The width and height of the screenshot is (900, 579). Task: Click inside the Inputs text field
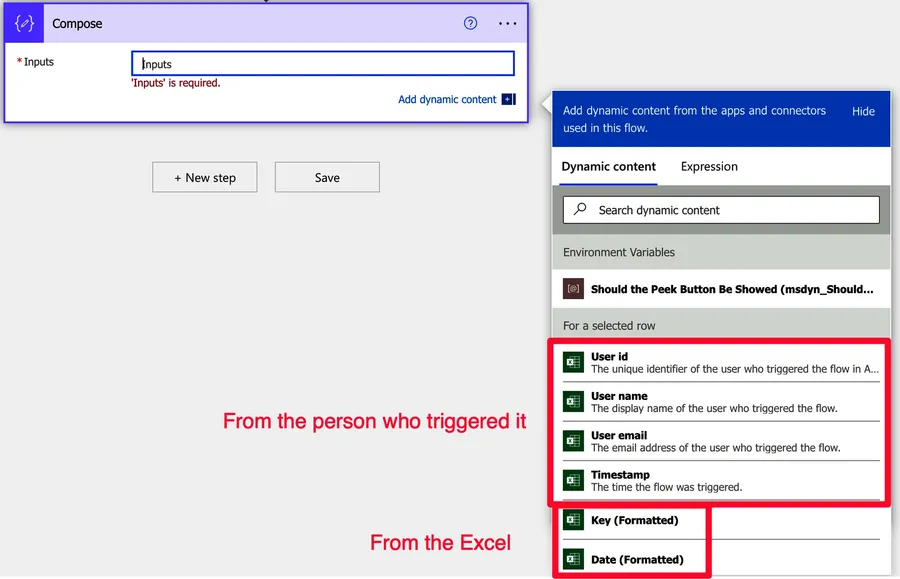tap(320, 62)
